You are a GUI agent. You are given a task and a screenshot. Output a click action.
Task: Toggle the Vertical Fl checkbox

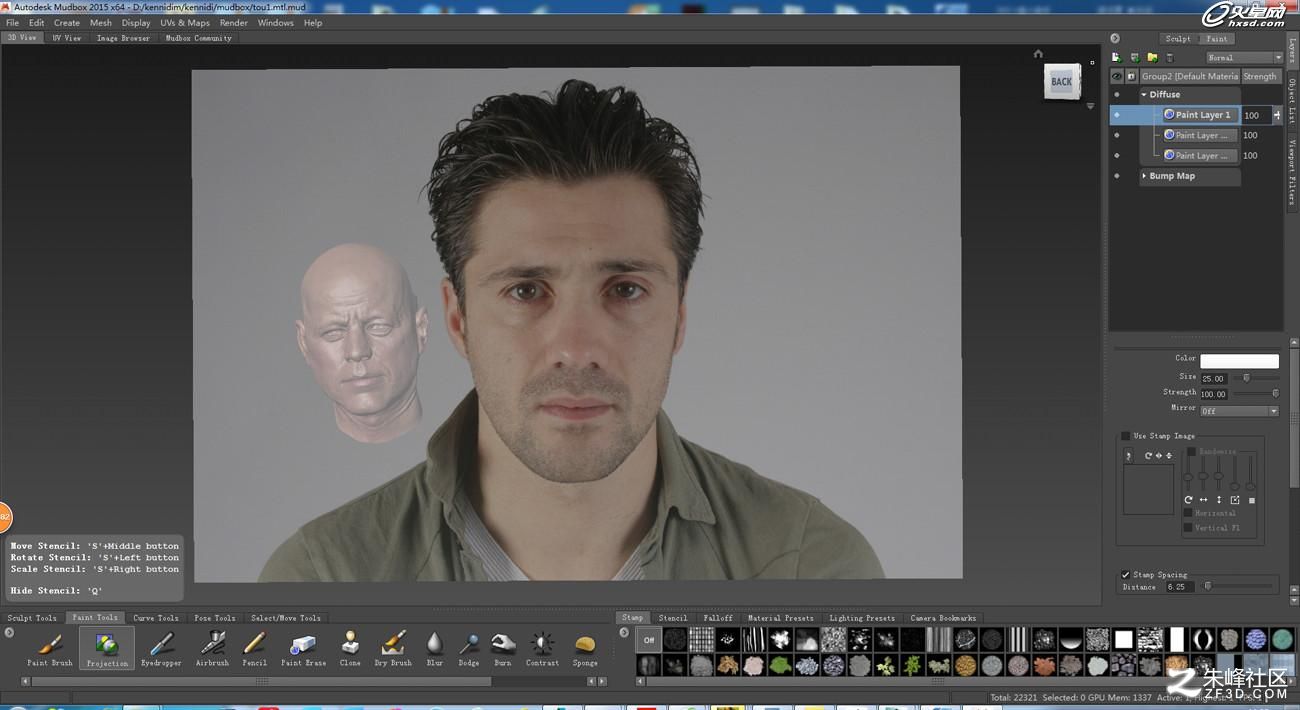(x=1188, y=528)
